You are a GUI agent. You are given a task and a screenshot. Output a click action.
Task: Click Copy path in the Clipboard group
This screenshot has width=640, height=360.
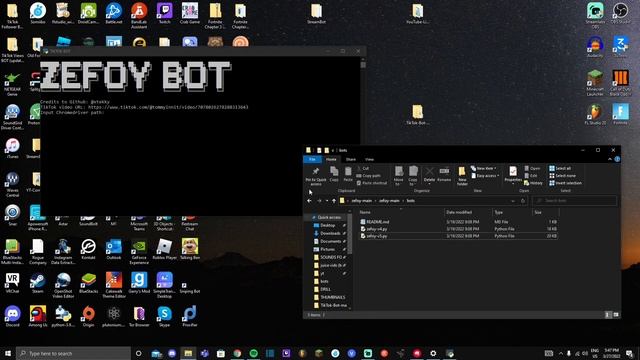pos(369,176)
